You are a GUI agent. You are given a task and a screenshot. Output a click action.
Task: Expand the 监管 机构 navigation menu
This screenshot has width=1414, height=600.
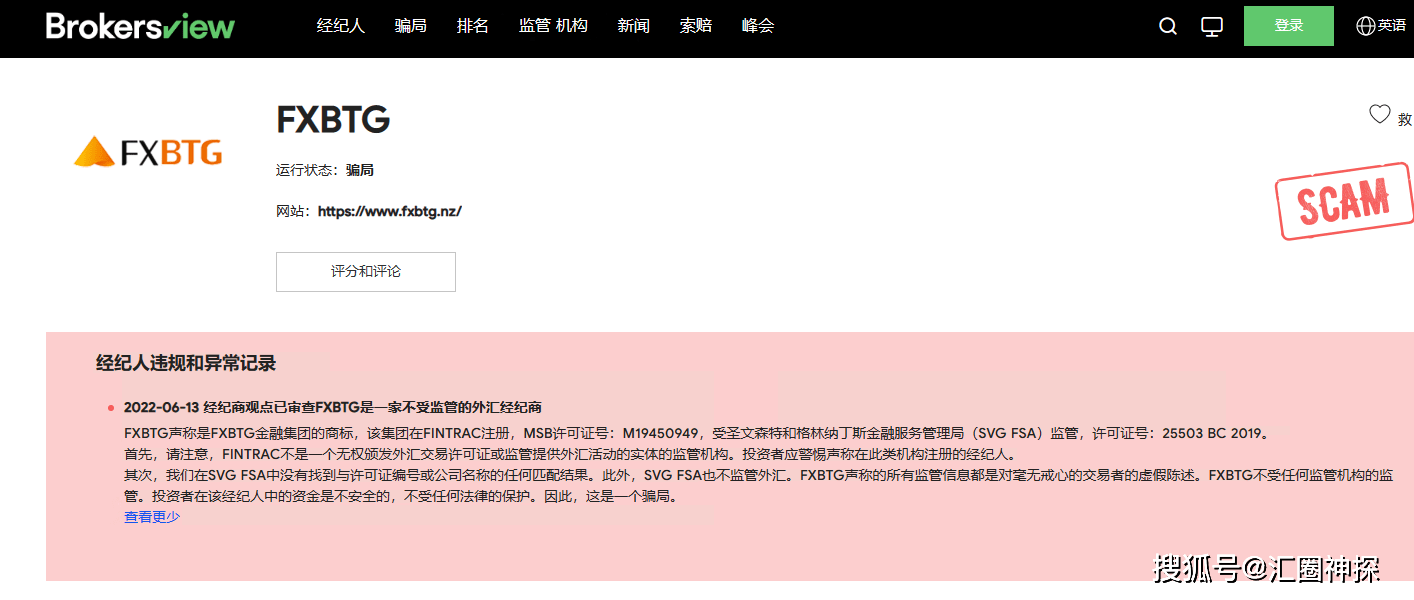click(x=553, y=26)
